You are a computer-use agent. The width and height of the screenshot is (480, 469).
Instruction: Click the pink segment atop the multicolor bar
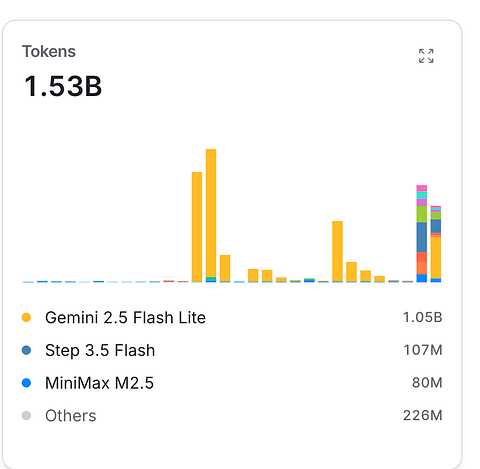(x=422, y=188)
